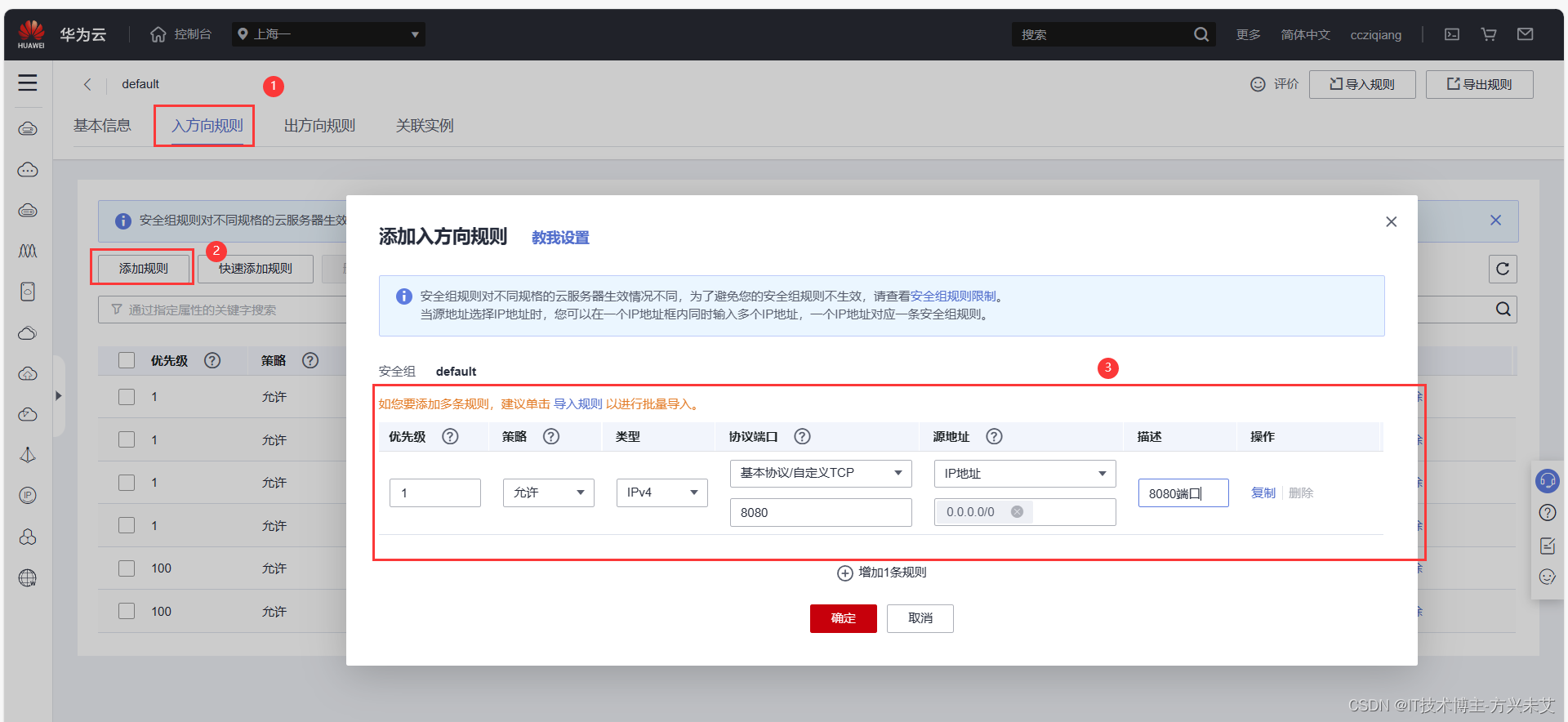The width and height of the screenshot is (1568, 722).
Task: Expand the collapsed side panel arrow
Action: coord(58,396)
